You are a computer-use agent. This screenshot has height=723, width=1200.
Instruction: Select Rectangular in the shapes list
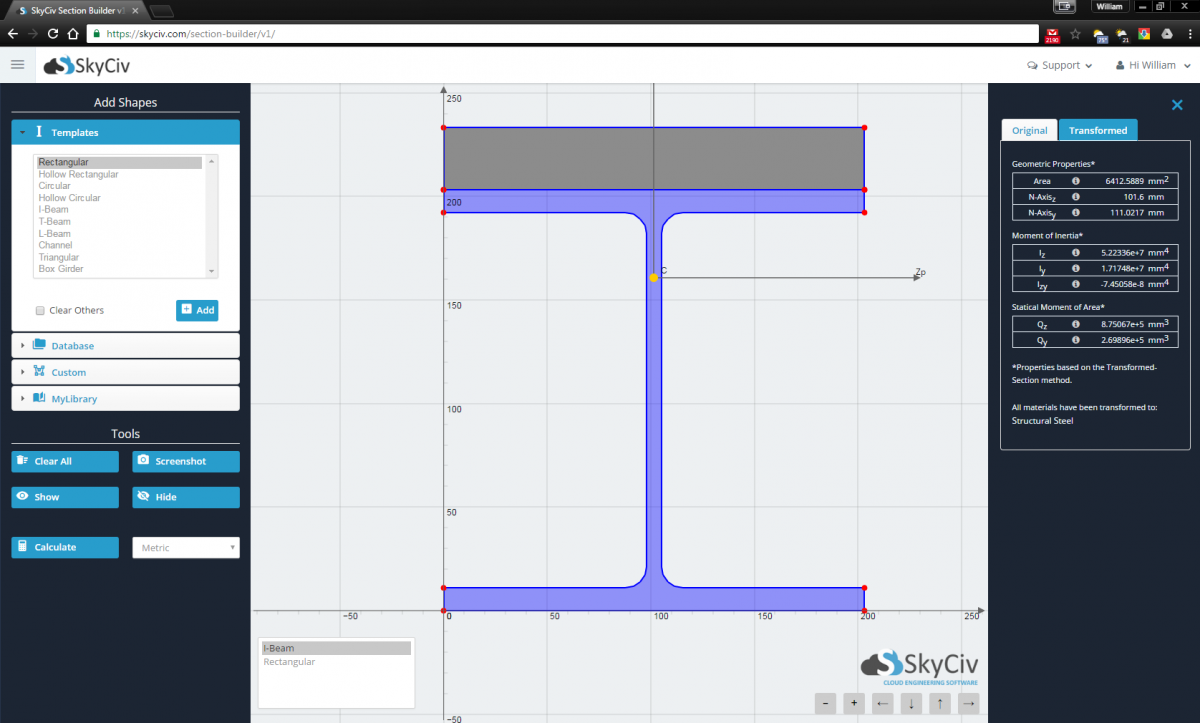click(62, 161)
